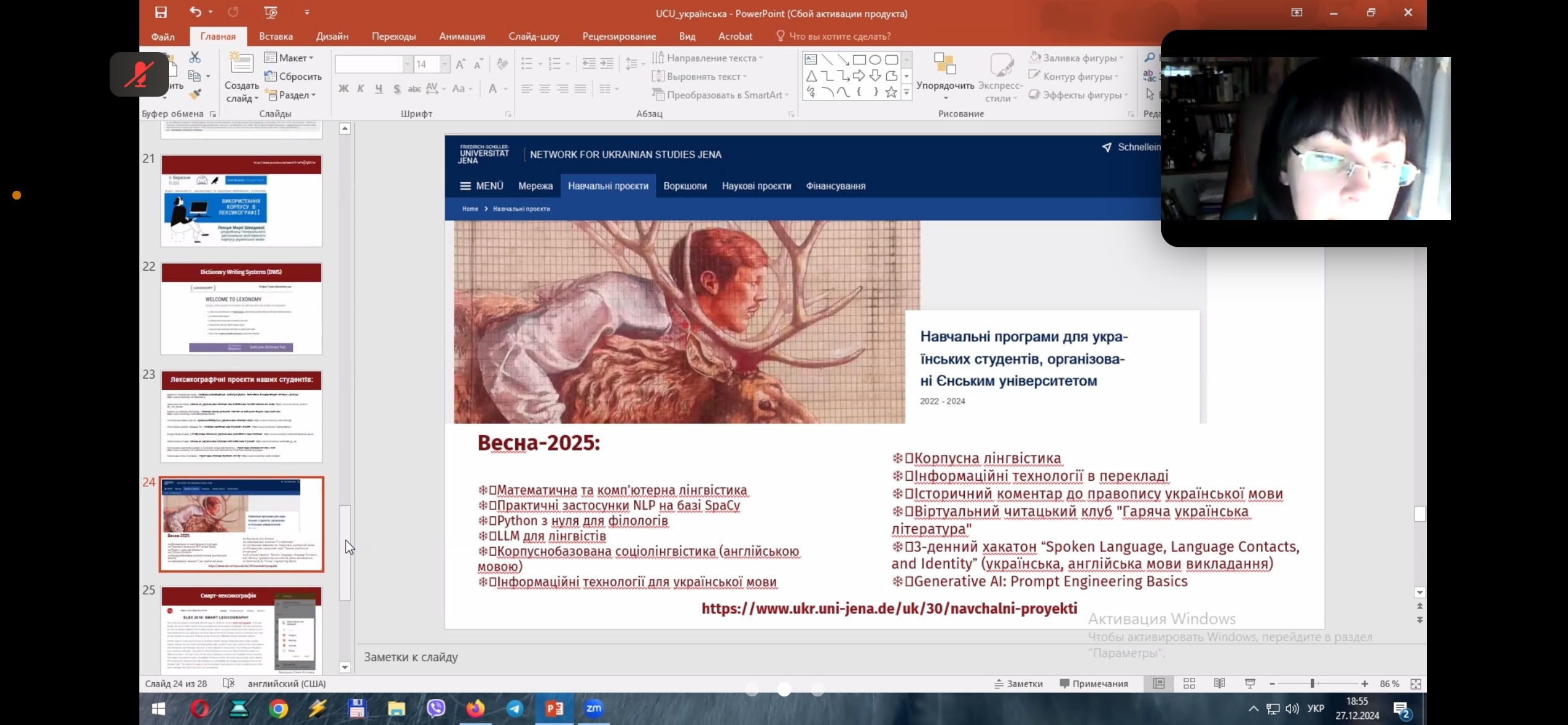This screenshot has height=725, width=1568.
Task: Toggle align text left
Action: pyautogui.click(x=527, y=89)
